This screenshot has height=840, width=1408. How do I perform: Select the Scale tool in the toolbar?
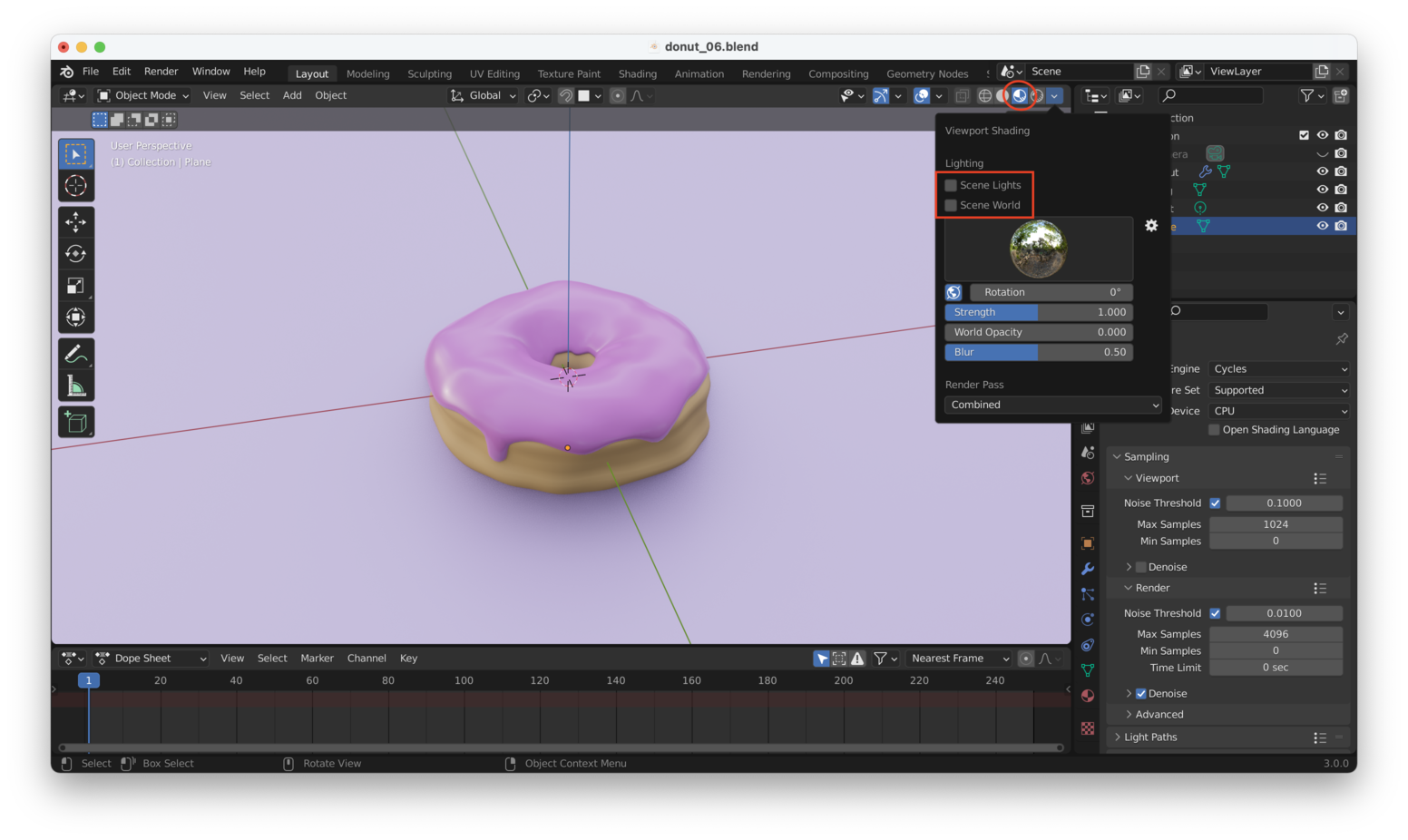click(76, 285)
